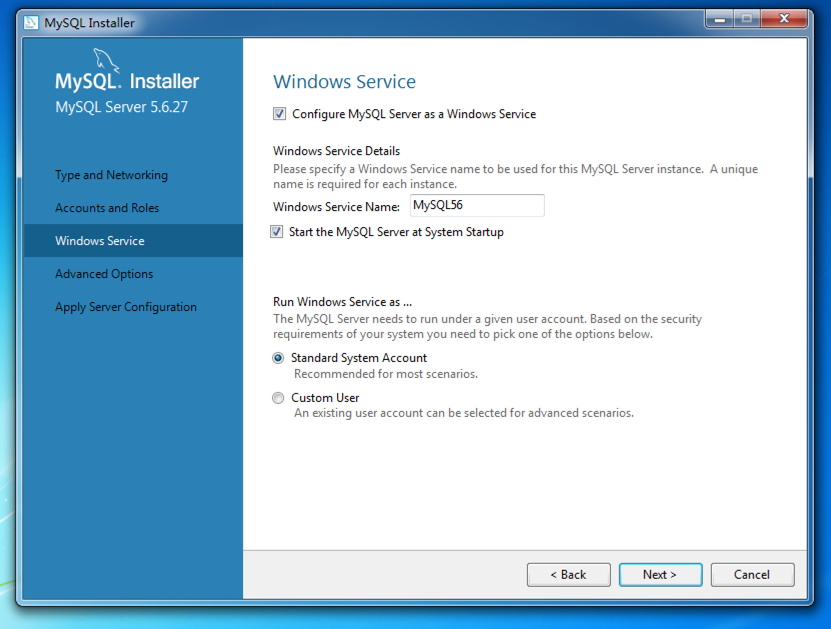
Task: Click the MySQL Installer title bar icon
Action: [x=31, y=23]
